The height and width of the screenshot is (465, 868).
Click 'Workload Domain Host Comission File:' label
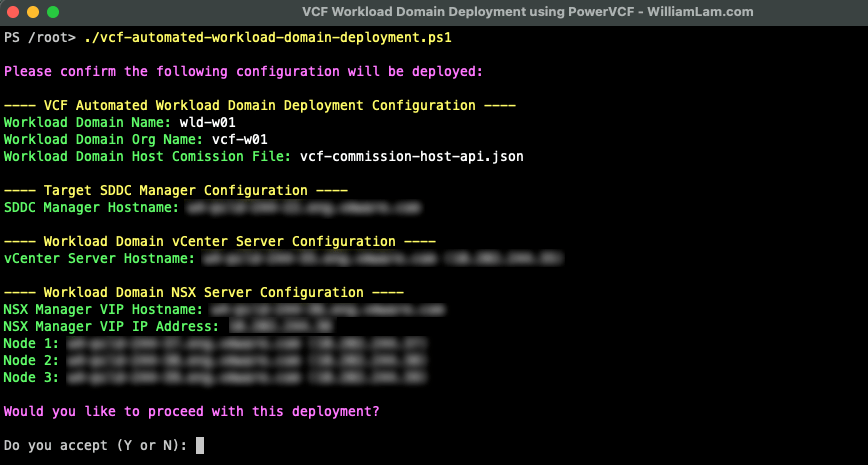click(x=148, y=157)
